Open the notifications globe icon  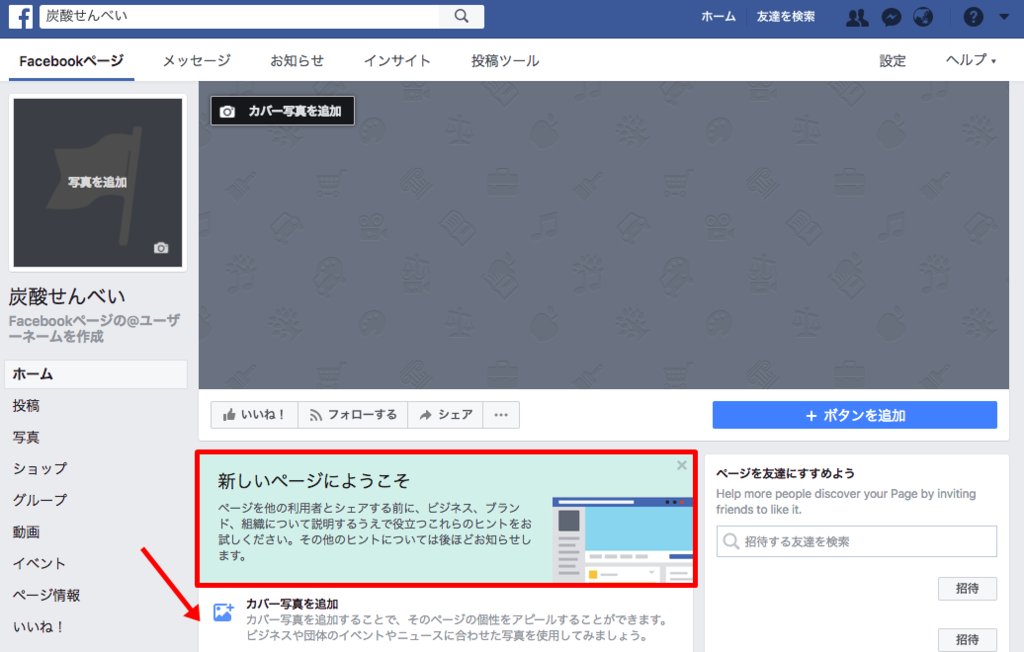pos(923,17)
